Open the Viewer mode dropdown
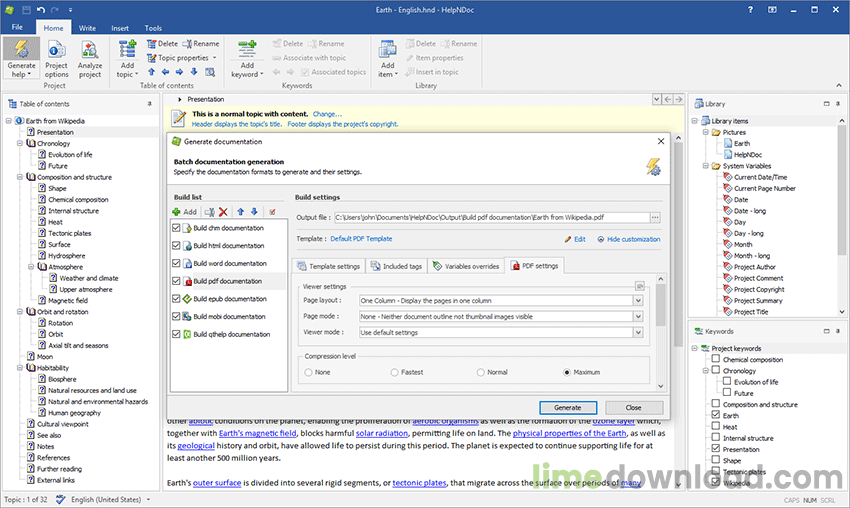The width and height of the screenshot is (850, 508). pyautogui.click(x=636, y=332)
